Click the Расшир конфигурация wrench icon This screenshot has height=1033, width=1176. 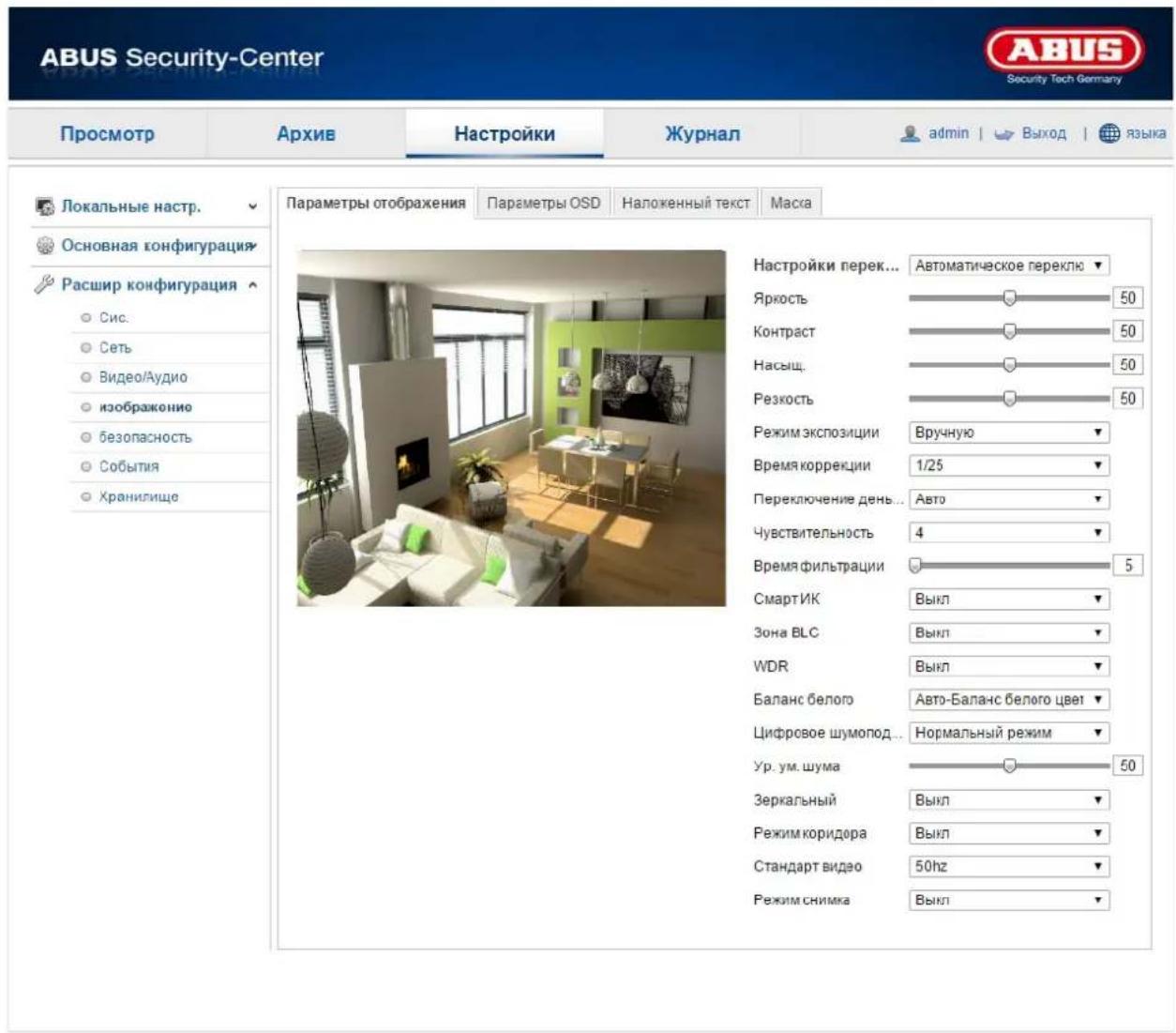44,284
